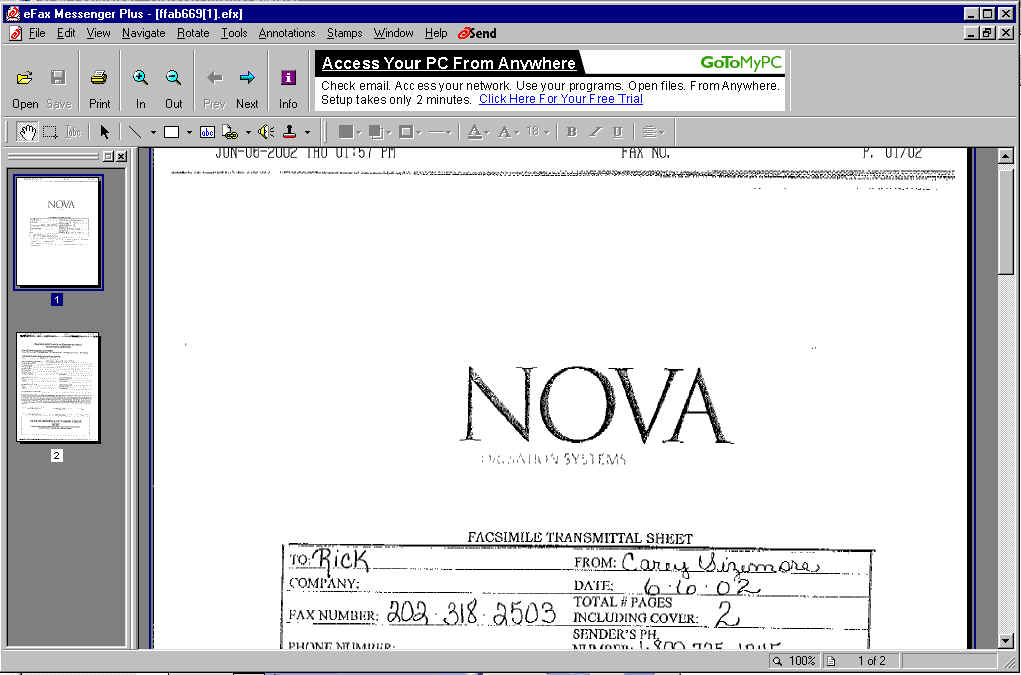Select the Hand pan tool

(27, 132)
